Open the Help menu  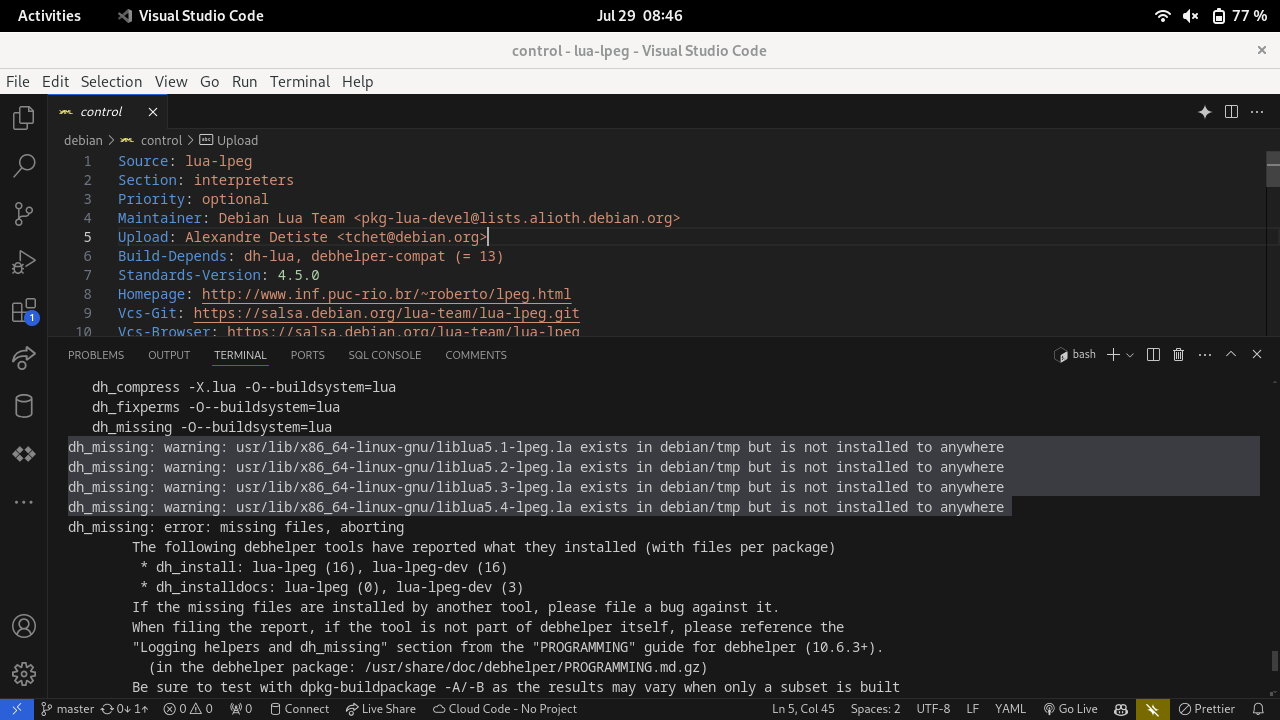pyautogui.click(x=357, y=82)
